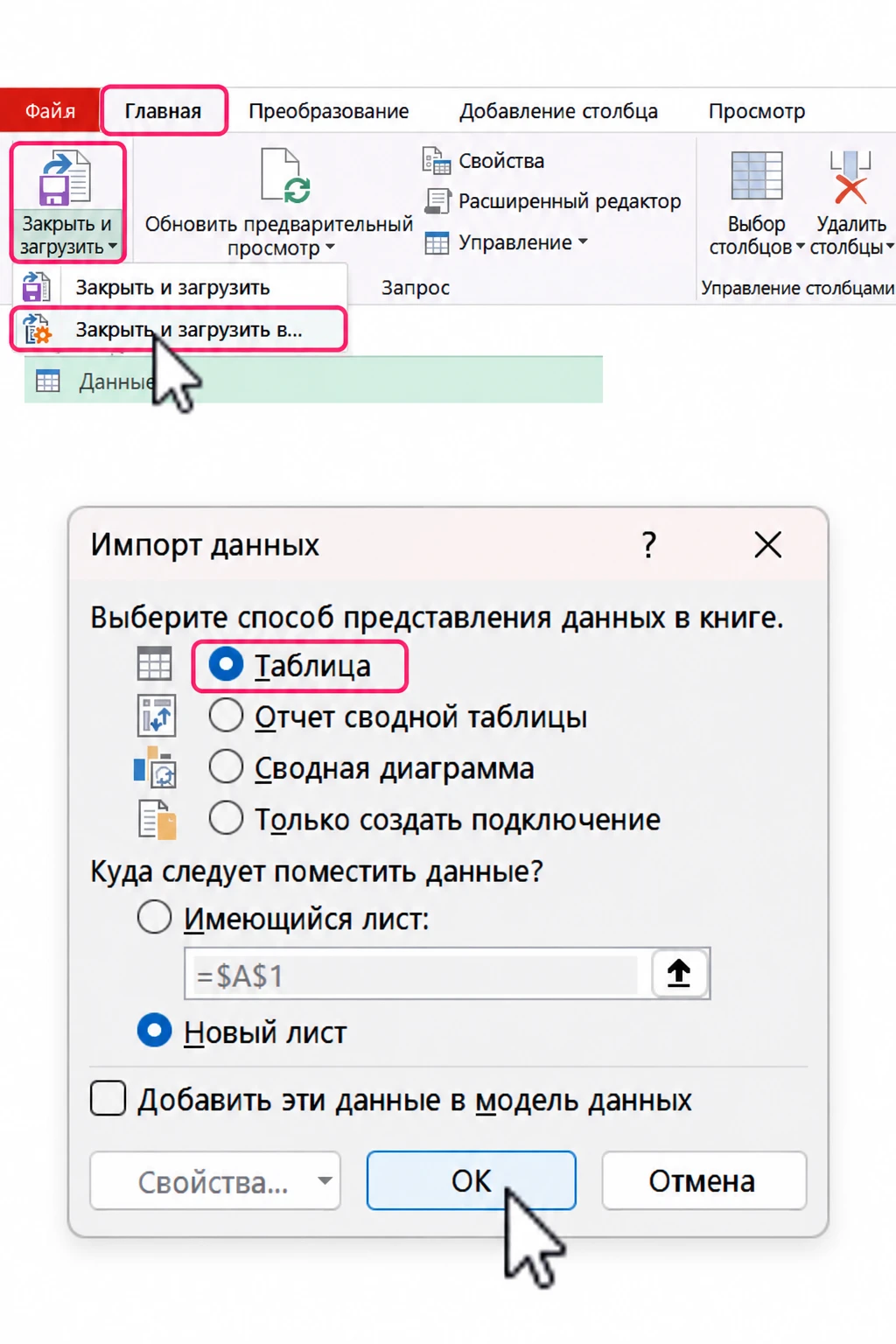
Task: Click the Расширенный редактор label
Action: tap(570, 201)
